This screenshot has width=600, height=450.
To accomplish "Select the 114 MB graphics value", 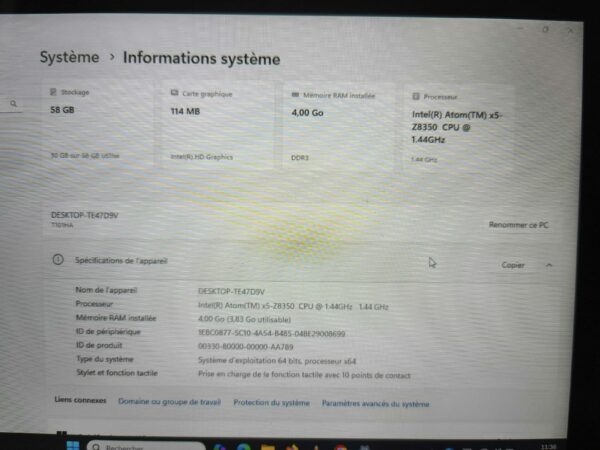I will point(185,111).
